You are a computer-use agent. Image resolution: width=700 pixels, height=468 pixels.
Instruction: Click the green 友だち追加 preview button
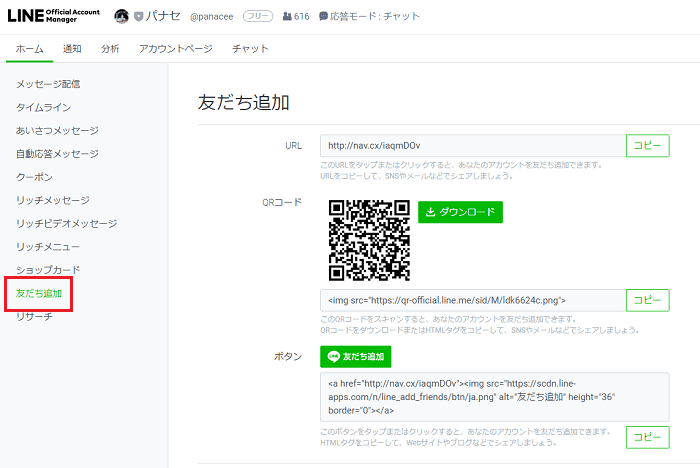click(355, 356)
